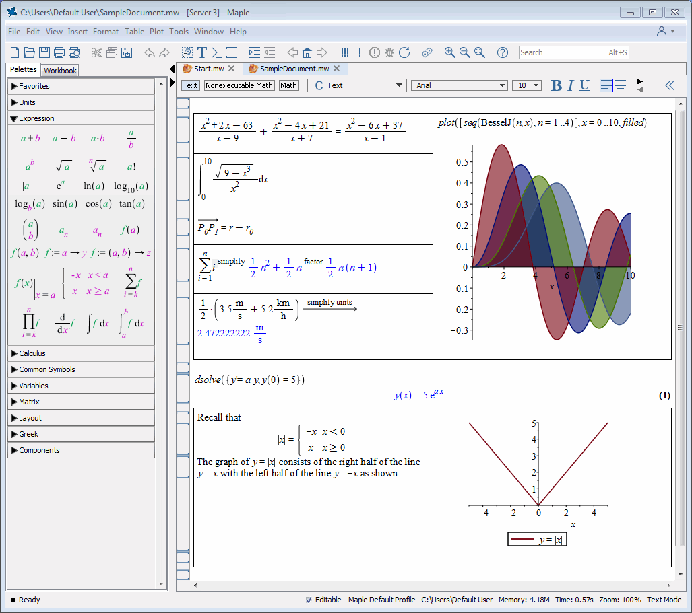Click the help question mark icon

coord(501,52)
